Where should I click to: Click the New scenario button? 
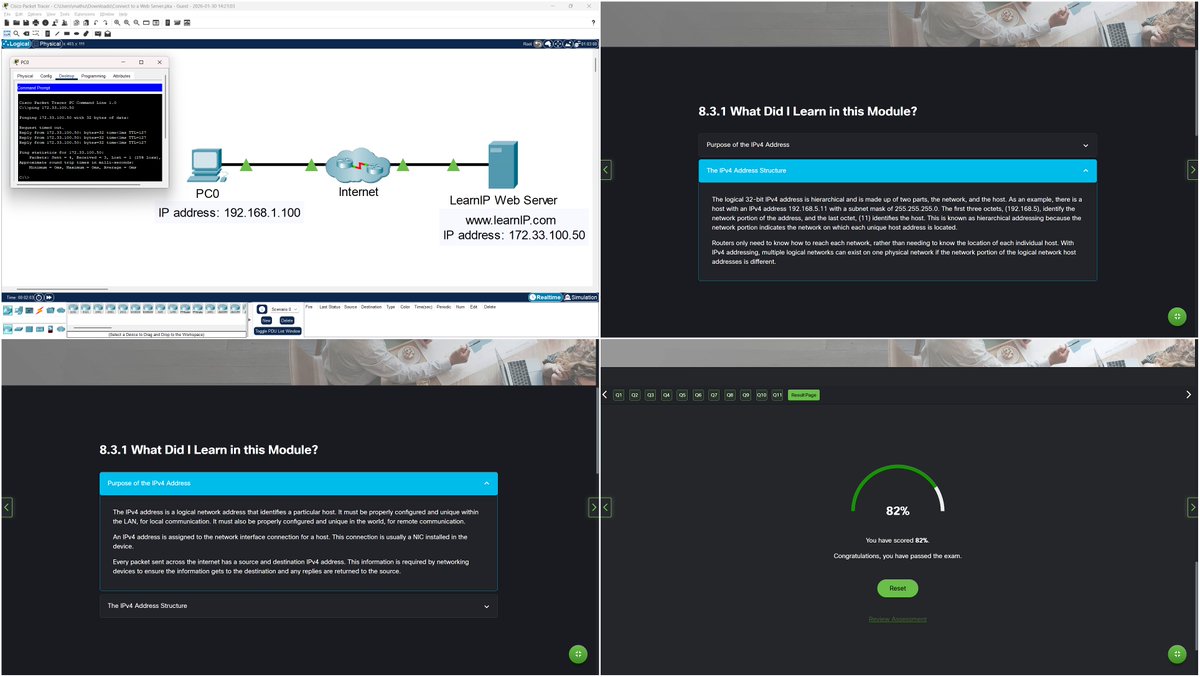coord(266,320)
